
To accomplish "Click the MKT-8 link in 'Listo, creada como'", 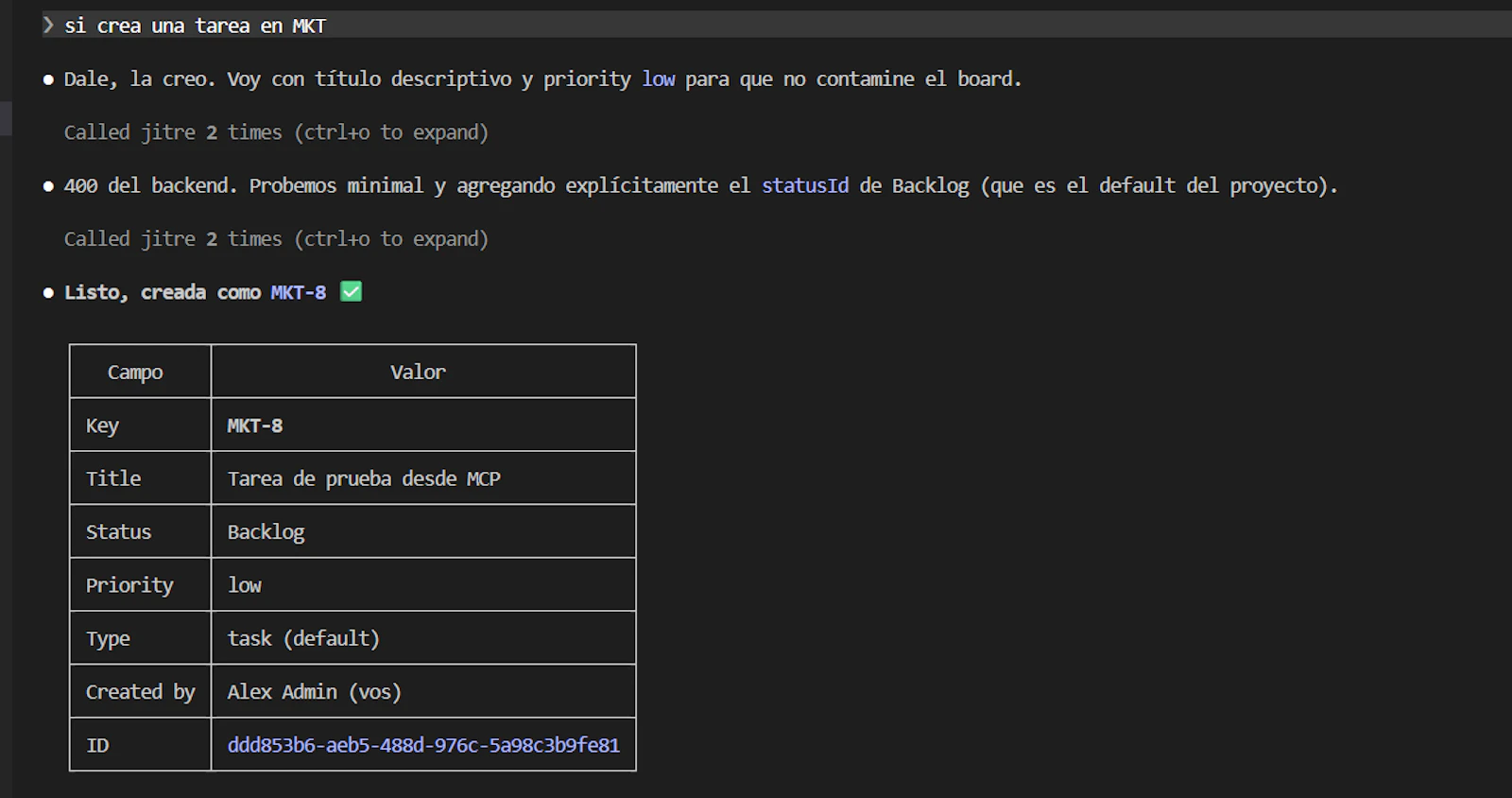I will [298, 292].
